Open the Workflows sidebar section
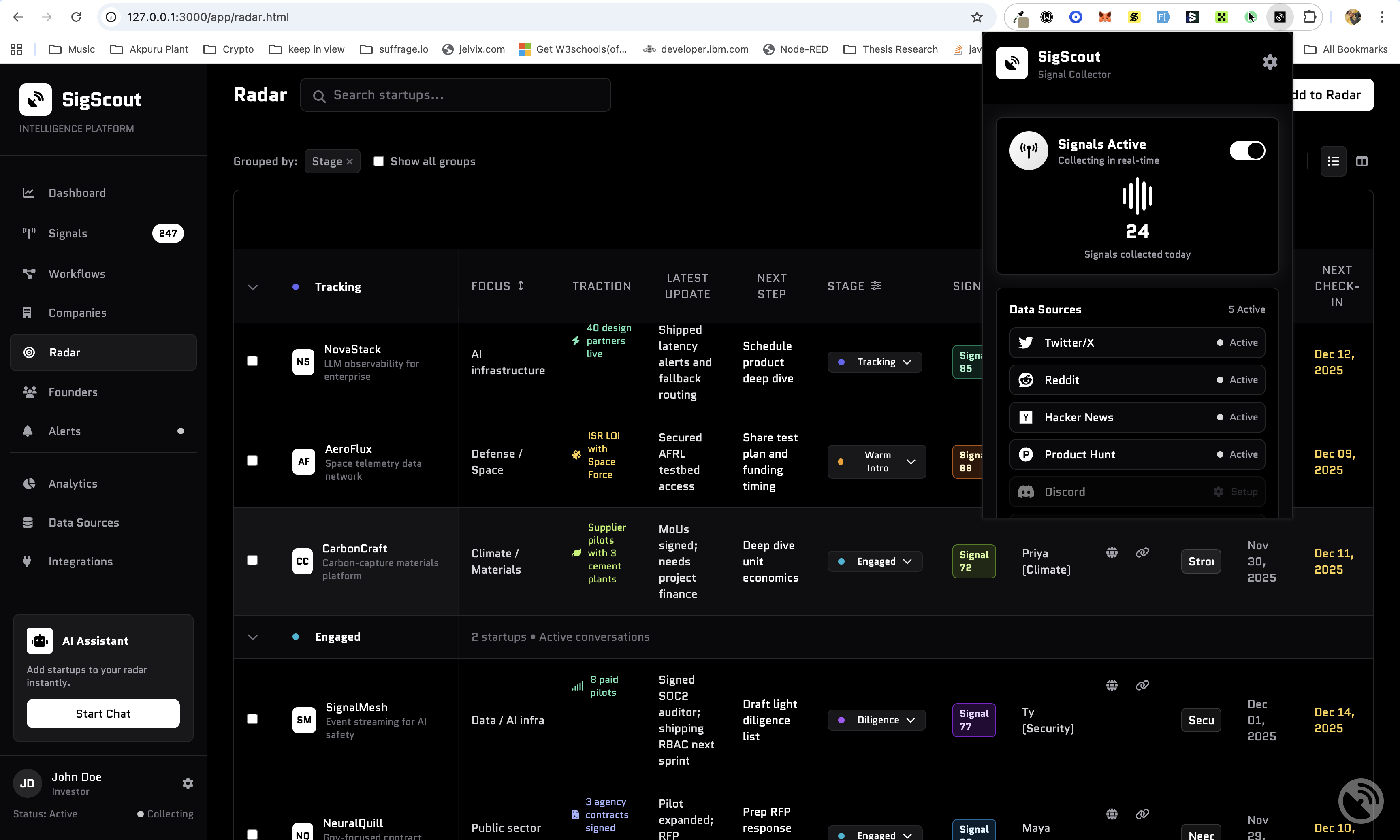 pyautogui.click(x=75, y=273)
